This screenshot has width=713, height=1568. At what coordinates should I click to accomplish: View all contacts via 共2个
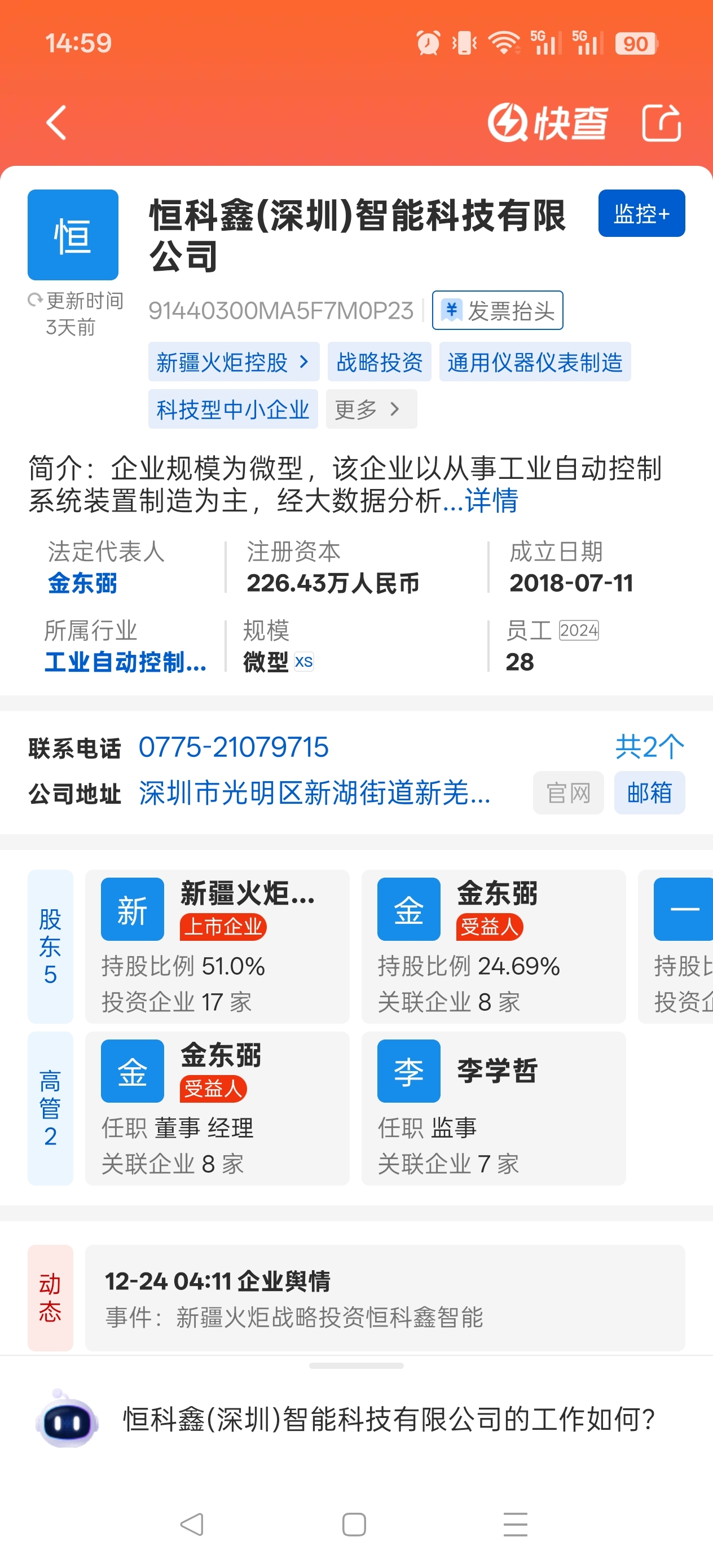click(650, 747)
